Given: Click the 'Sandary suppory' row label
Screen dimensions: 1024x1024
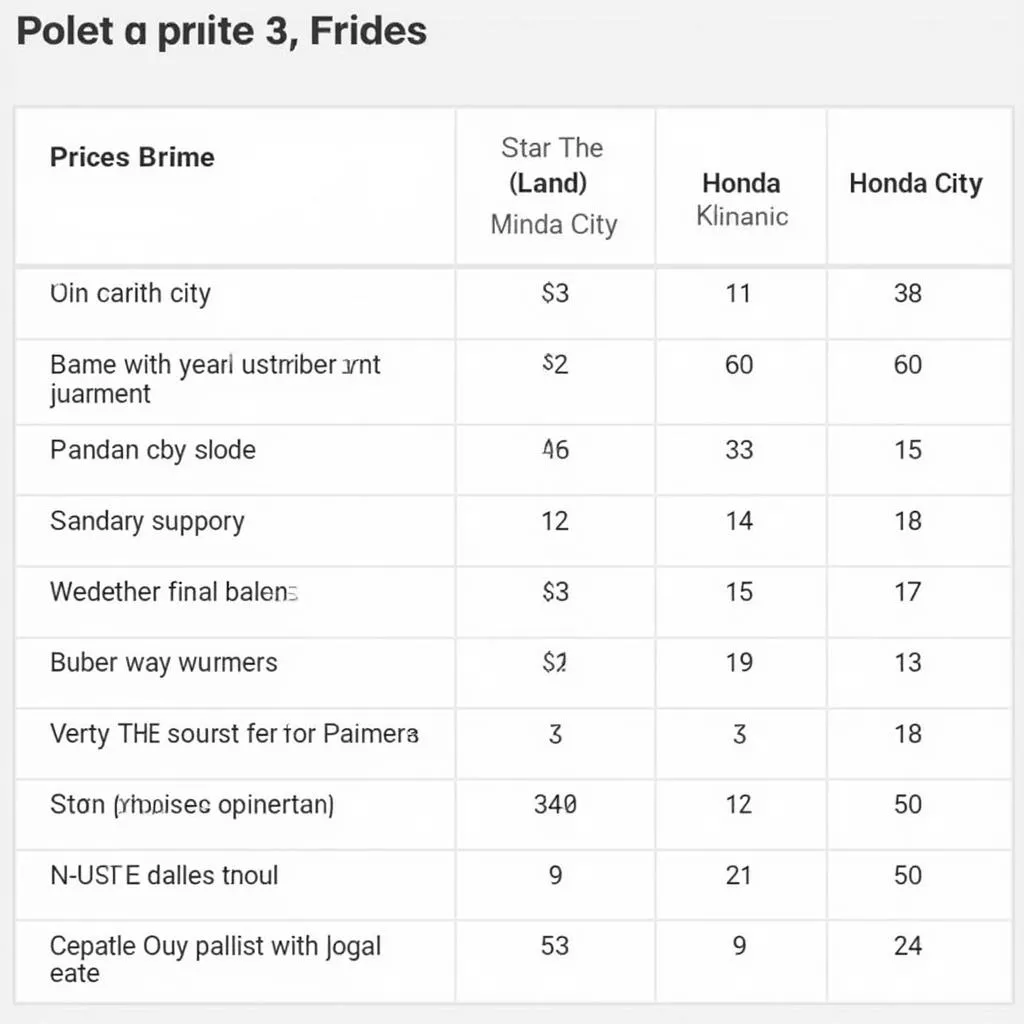Looking at the screenshot, I should pyautogui.click(x=147, y=521).
